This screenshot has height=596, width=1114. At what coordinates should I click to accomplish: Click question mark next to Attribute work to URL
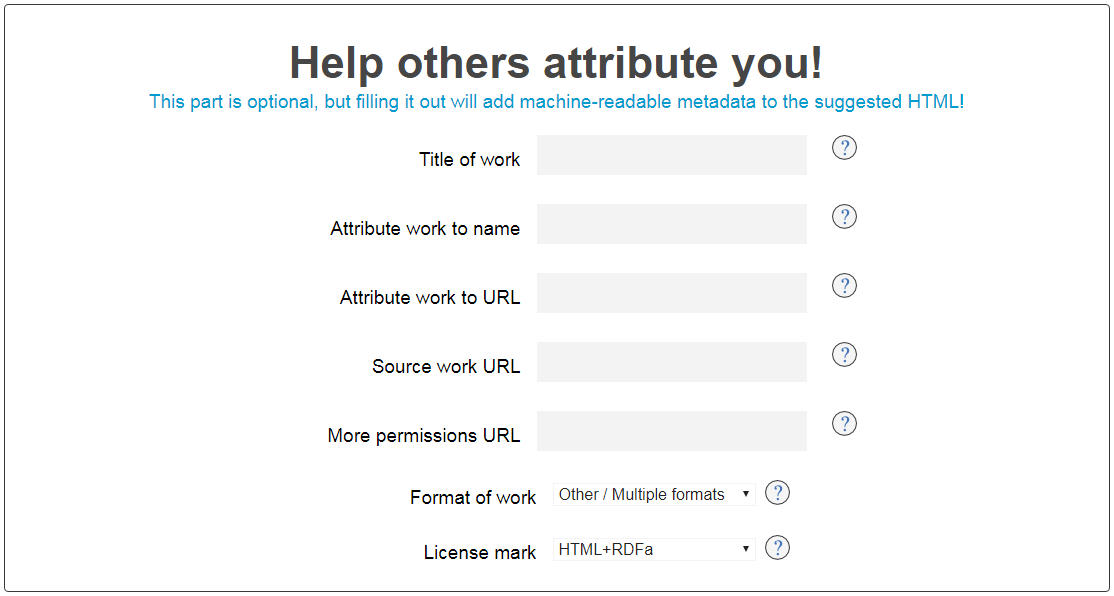pyautogui.click(x=844, y=286)
